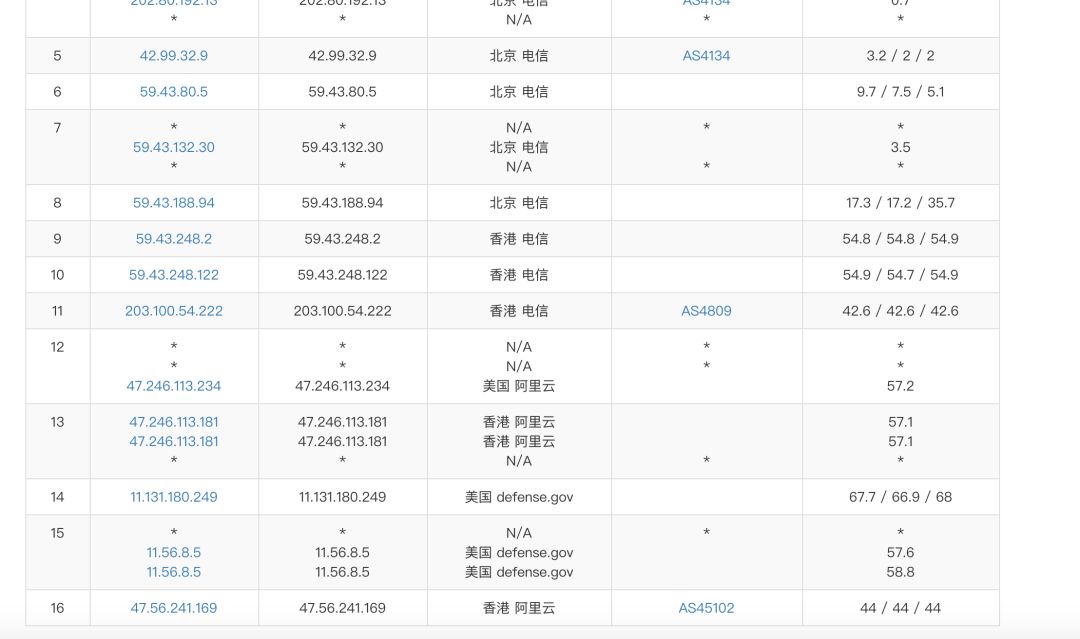Image resolution: width=1080 pixels, height=639 pixels.
Task: Select the 美国 defense.gov location in hop 14
Action: coord(519,497)
